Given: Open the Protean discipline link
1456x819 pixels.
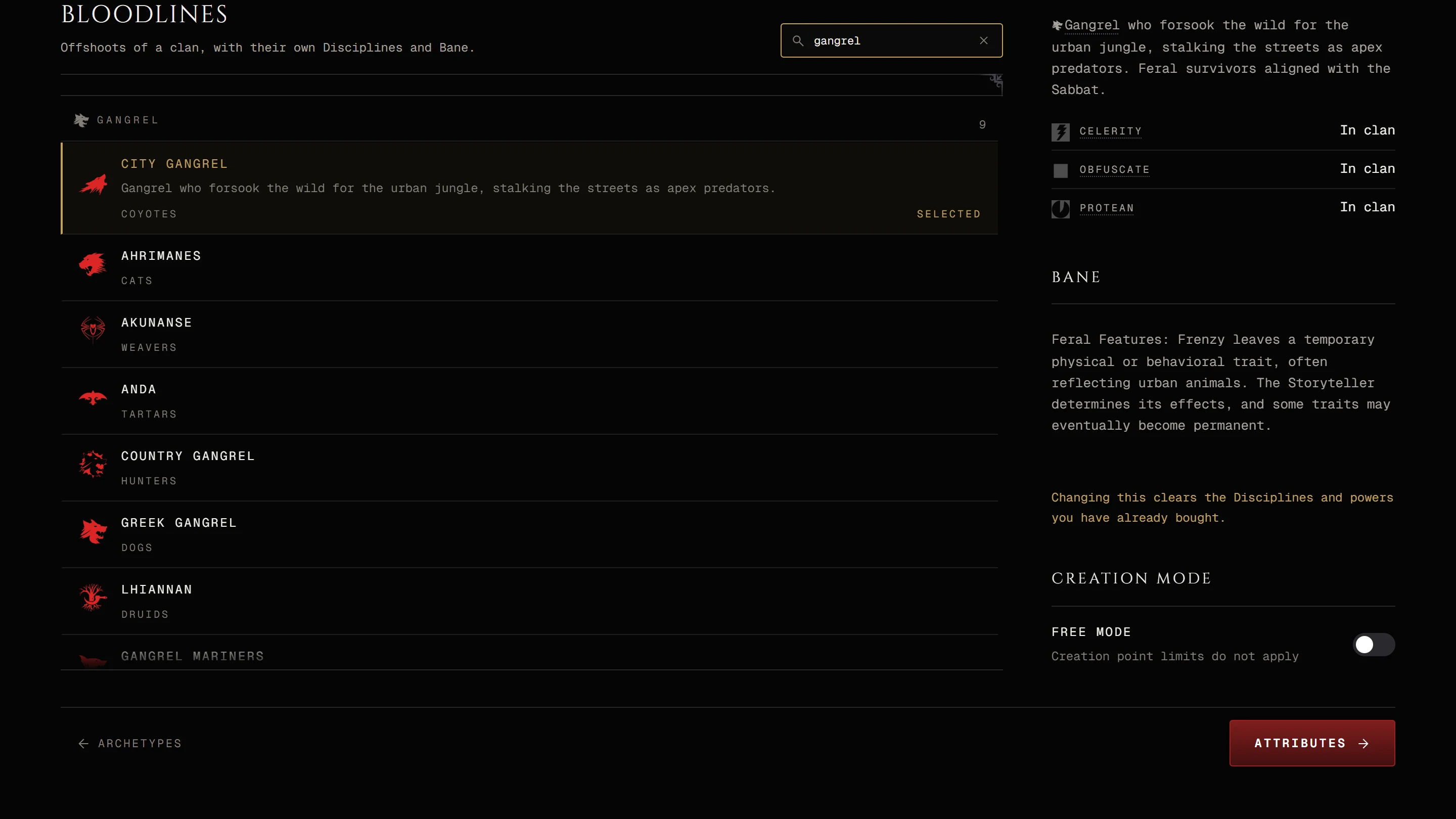Looking at the screenshot, I should (x=1106, y=208).
